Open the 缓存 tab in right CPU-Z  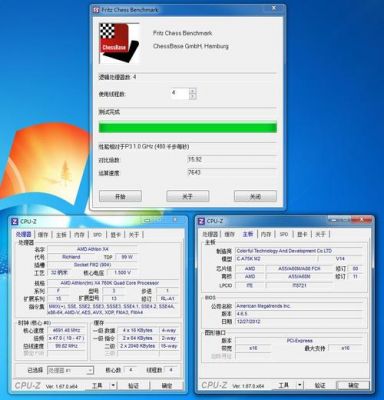tap(229, 234)
